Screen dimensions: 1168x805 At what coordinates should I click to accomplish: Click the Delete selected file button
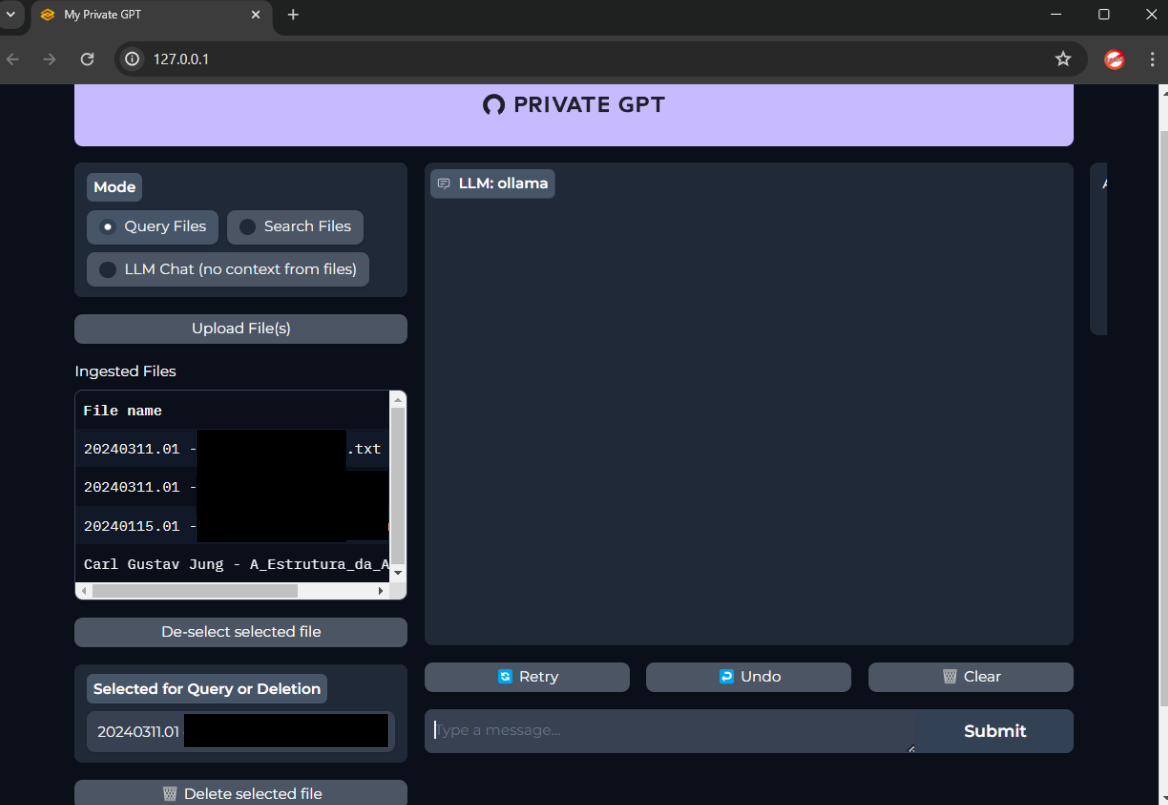(x=241, y=793)
